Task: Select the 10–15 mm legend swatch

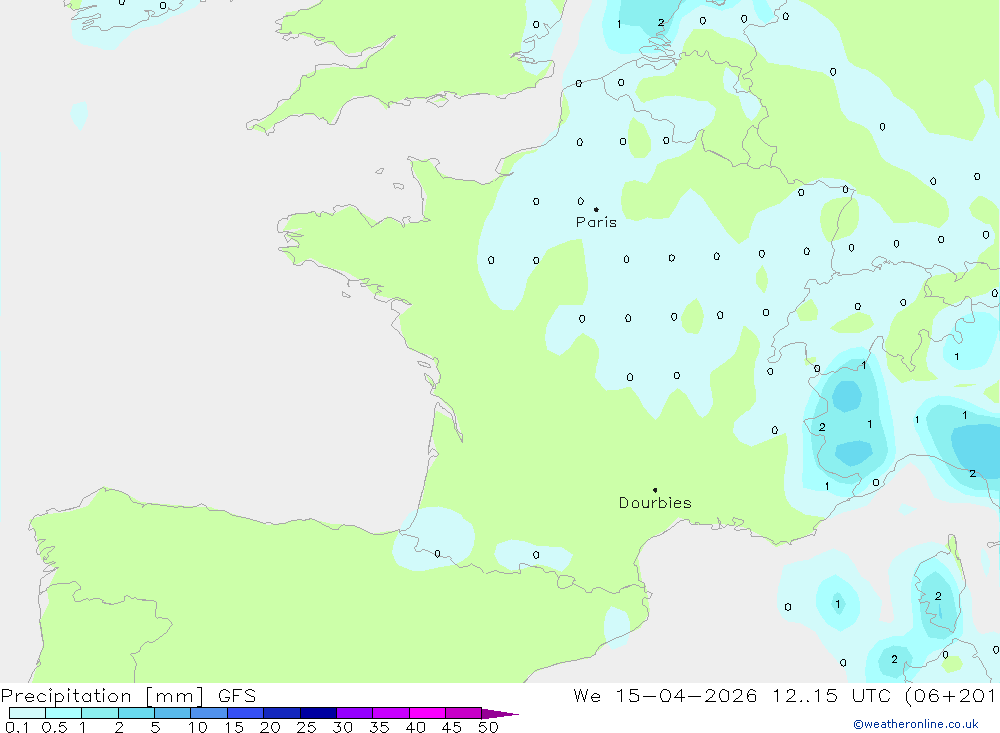Action: pos(209,713)
